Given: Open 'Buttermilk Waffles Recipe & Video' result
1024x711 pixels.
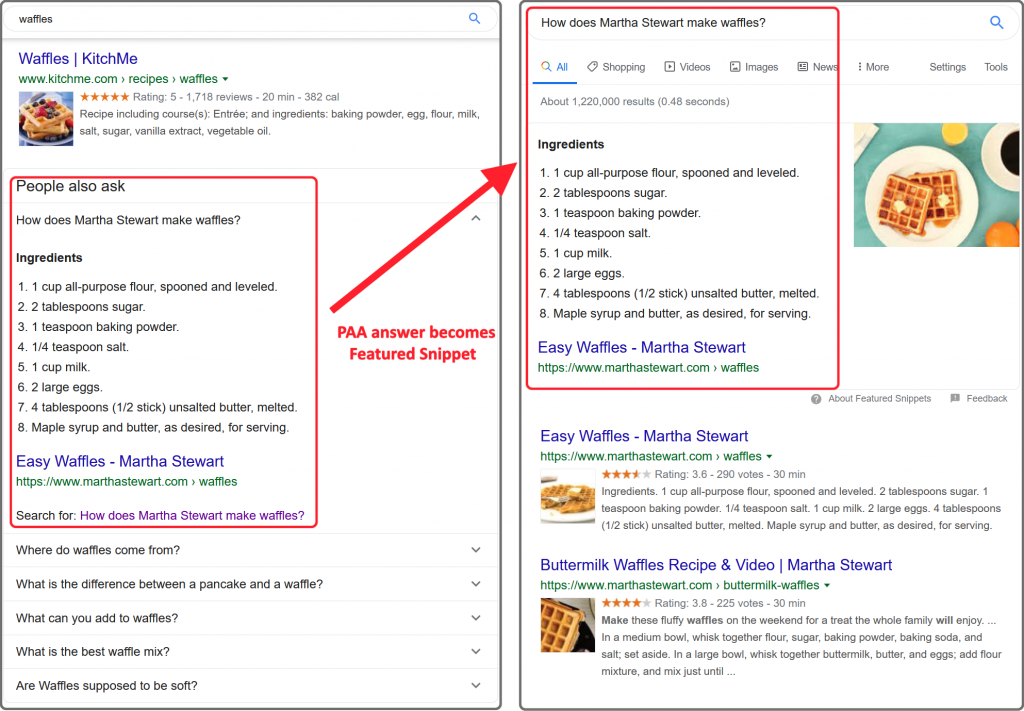Looking at the screenshot, I should [x=716, y=565].
